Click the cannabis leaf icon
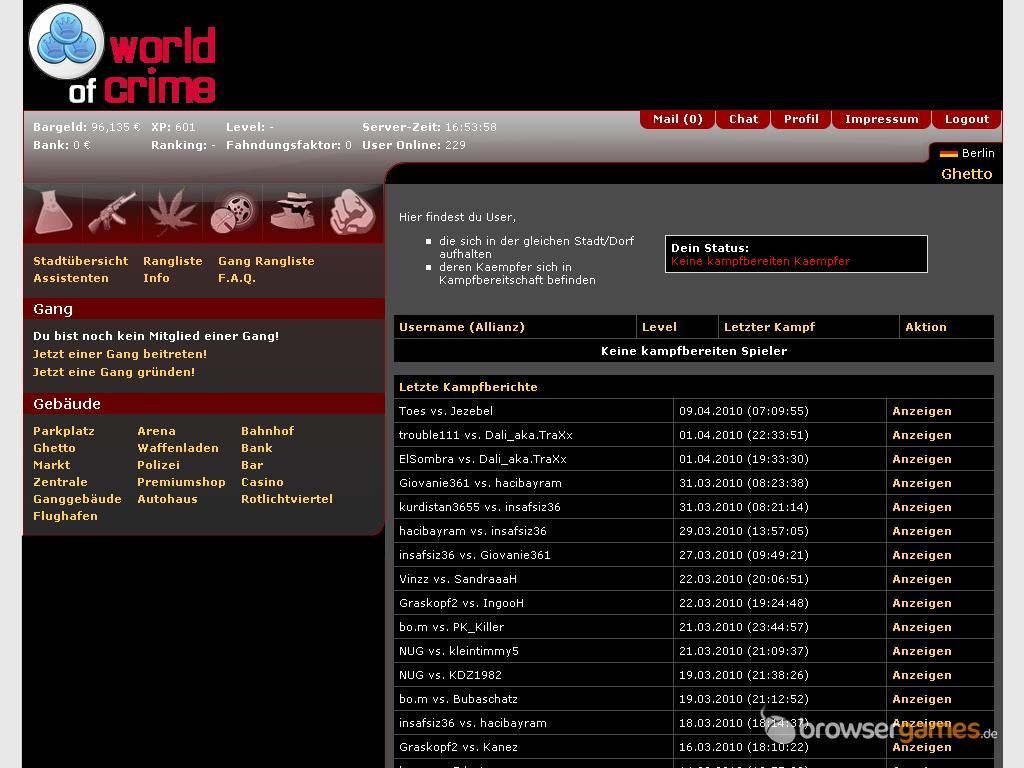The width and height of the screenshot is (1024, 768). (x=172, y=212)
